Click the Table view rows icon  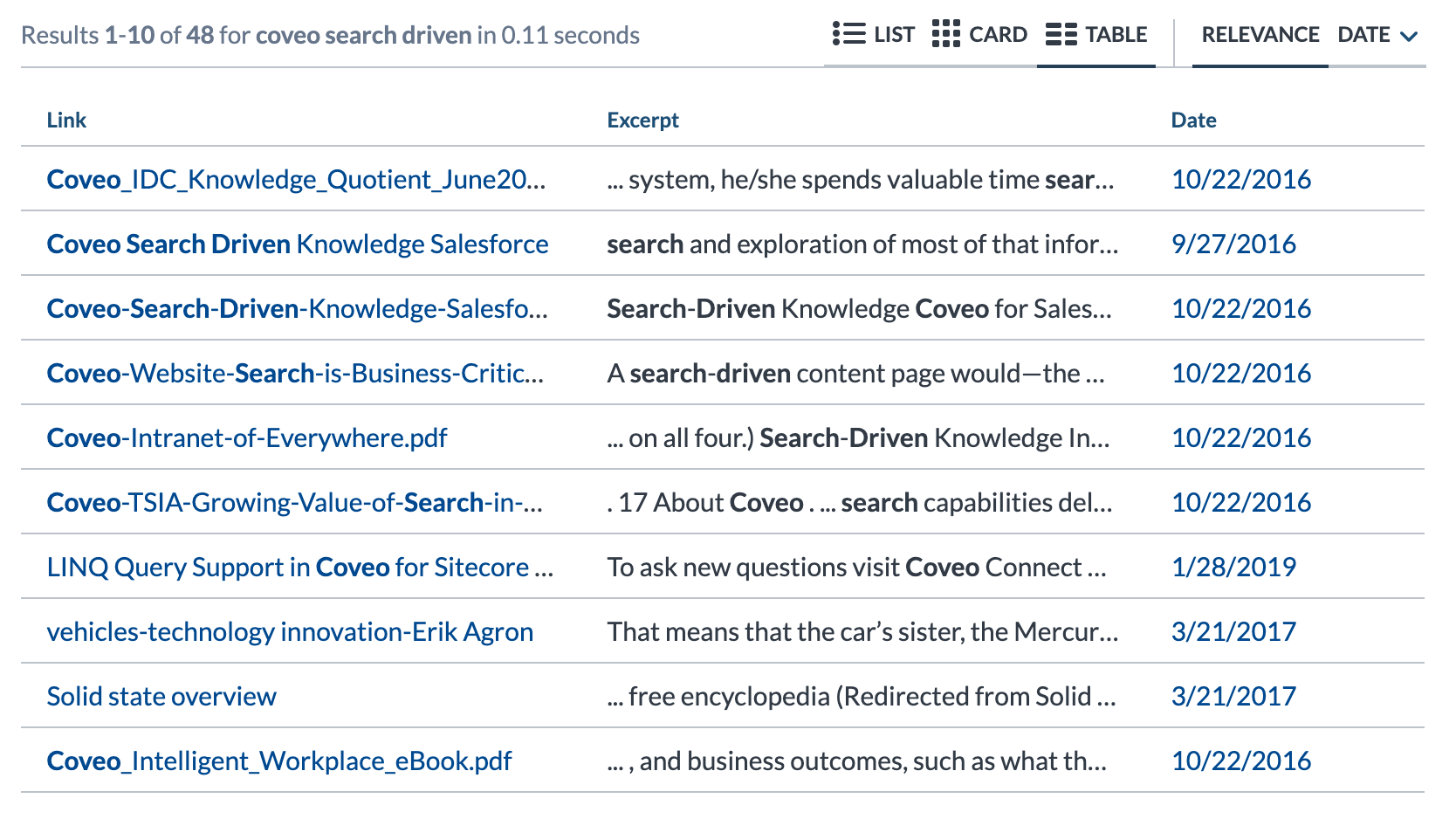(x=1061, y=34)
